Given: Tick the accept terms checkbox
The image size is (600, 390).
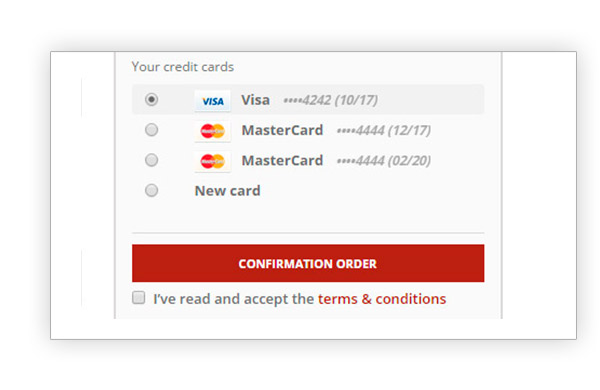Looking at the screenshot, I should (139, 297).
